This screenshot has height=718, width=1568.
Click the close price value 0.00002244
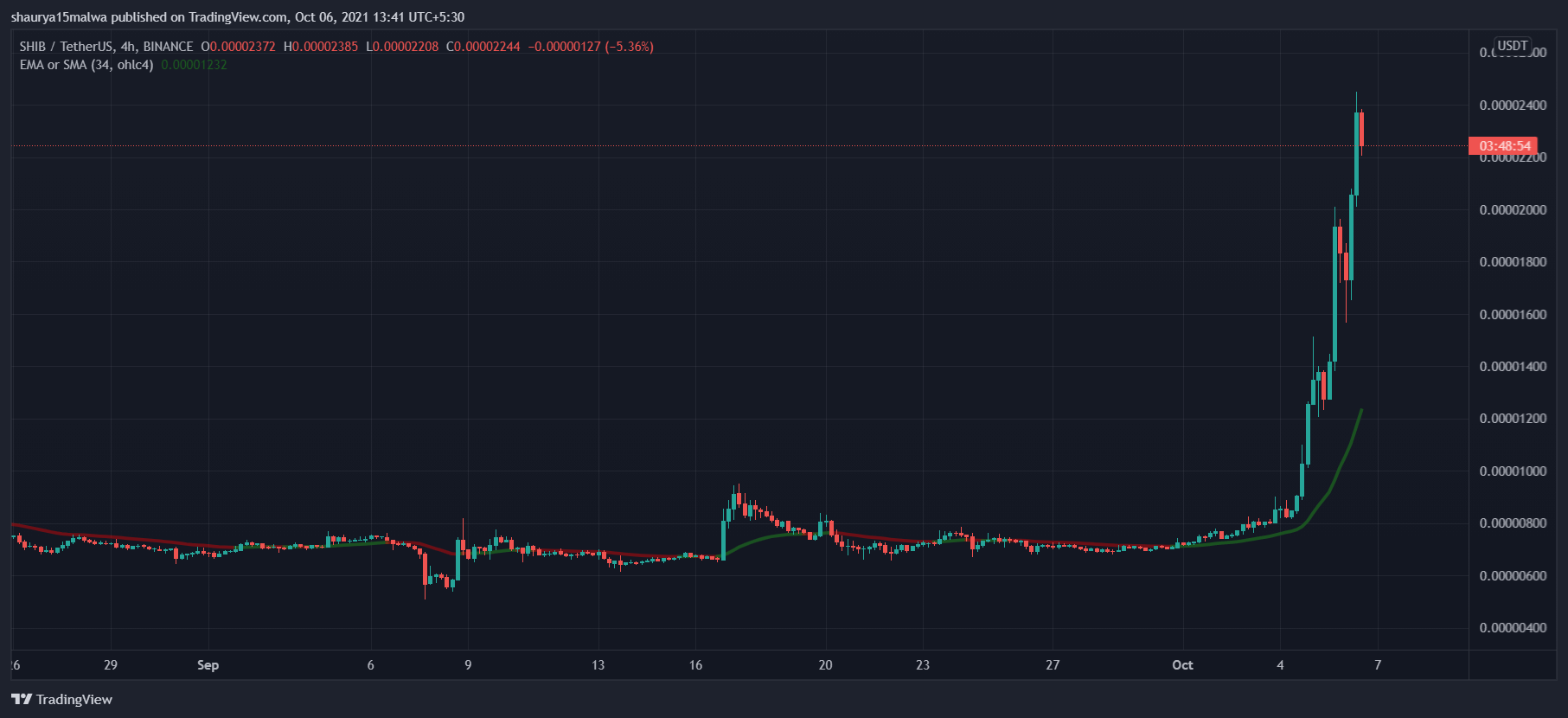(x=487, y=47)
